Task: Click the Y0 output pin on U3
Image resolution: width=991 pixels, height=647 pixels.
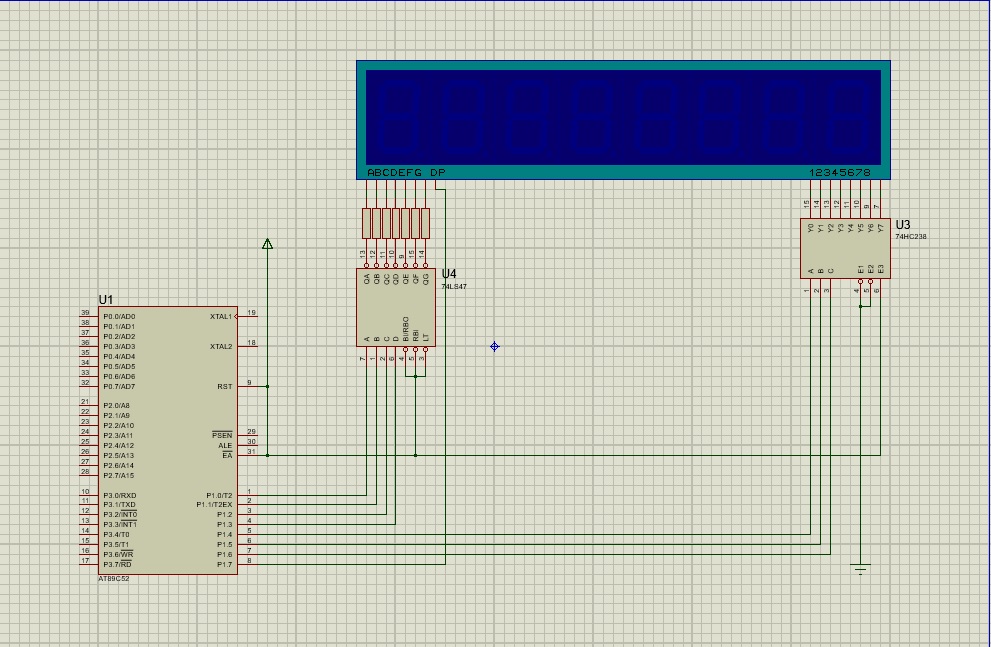Action: (x=811, y=228)
